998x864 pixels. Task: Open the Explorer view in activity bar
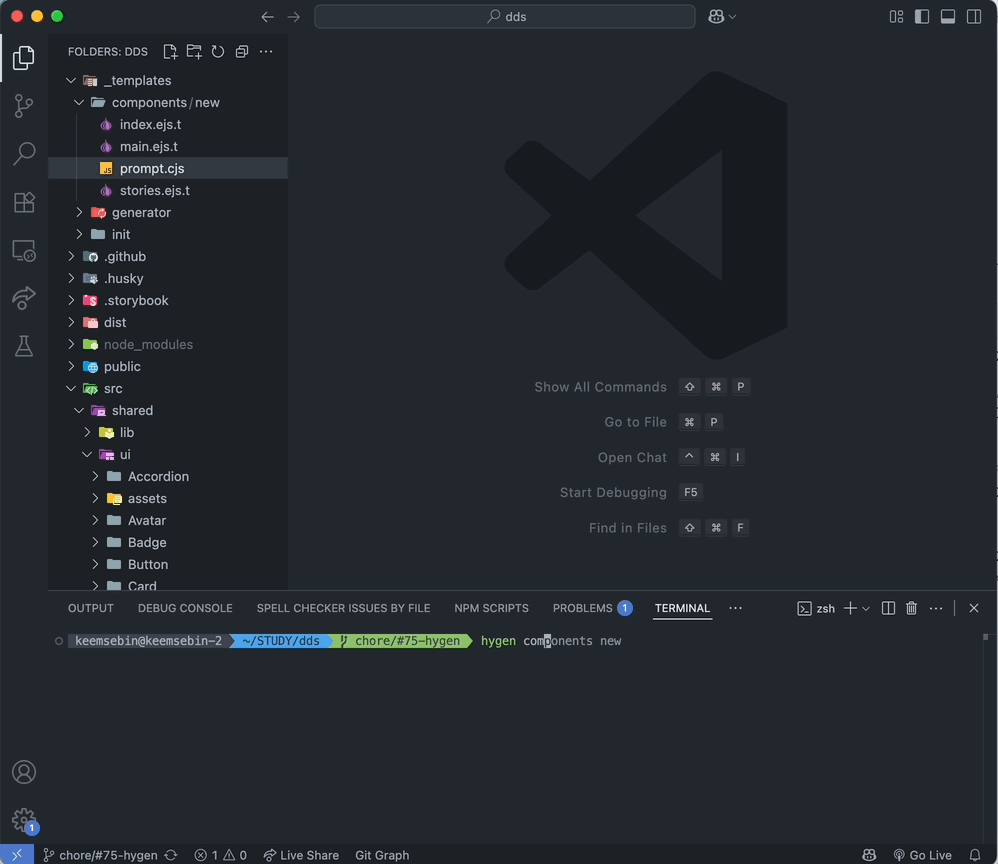[x=24, y=58]
